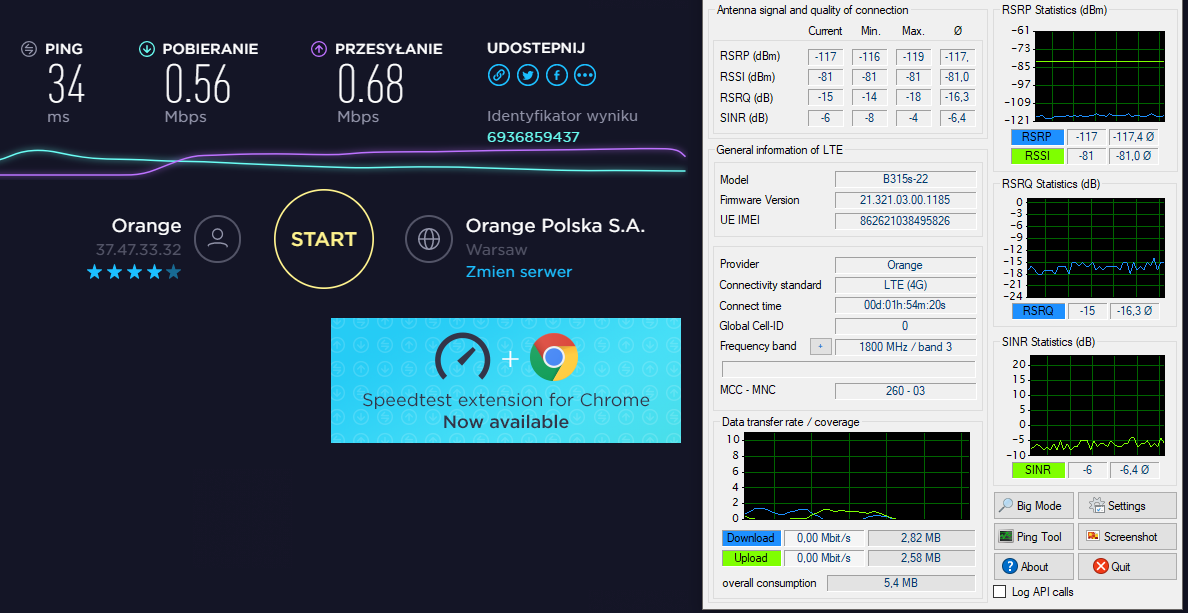
Task: Click the Firmware Version field
Action: (905, 200)
